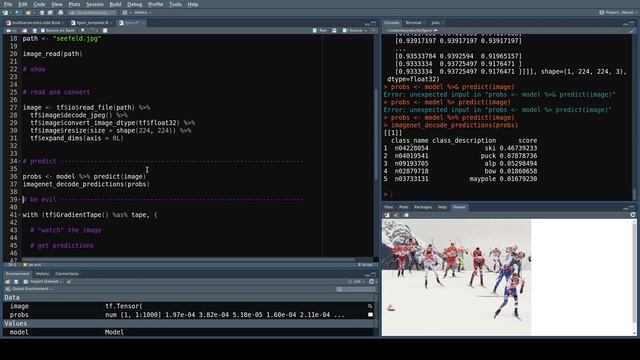This screenshot has width=640, height=360.
Task: Open the Session menu
Action: (95, 4)
